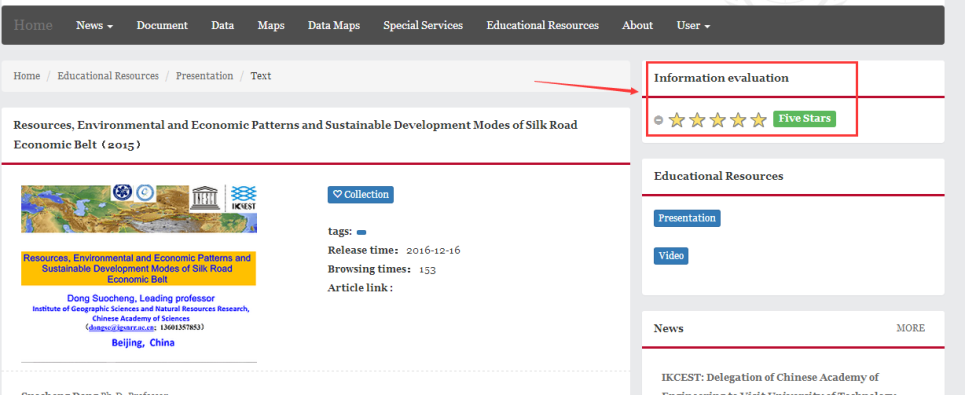965x395 pixels.
Task: Click the presentation slide thumbnail
Action: click(138, 273)
